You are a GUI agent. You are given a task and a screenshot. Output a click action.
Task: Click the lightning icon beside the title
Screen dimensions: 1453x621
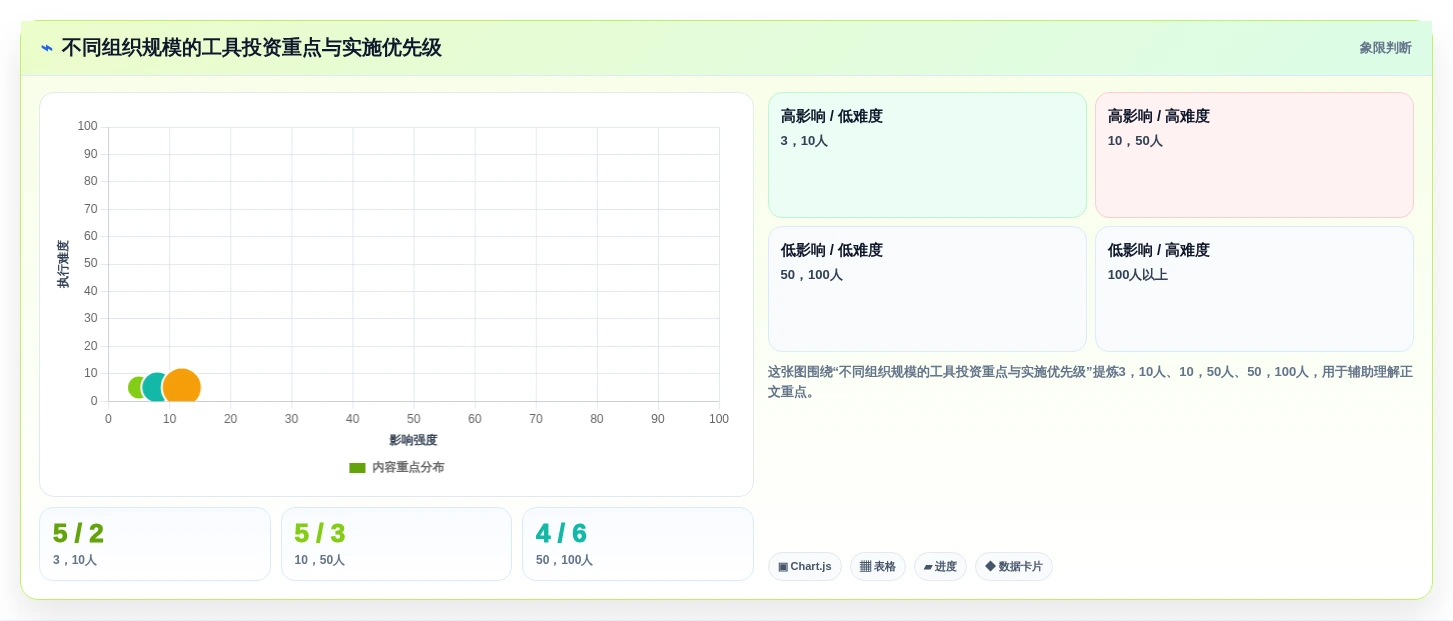tap(47, 48)
